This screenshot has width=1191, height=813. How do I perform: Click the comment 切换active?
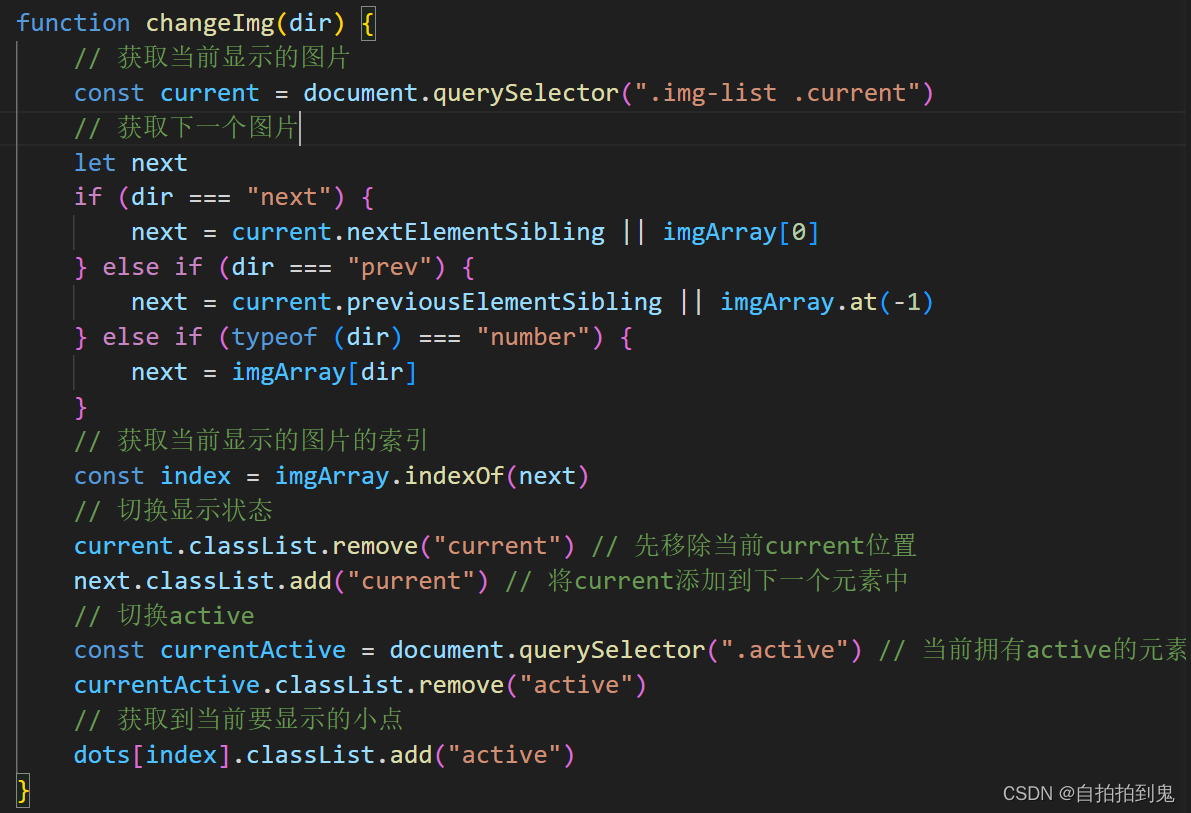click(165, 615)
